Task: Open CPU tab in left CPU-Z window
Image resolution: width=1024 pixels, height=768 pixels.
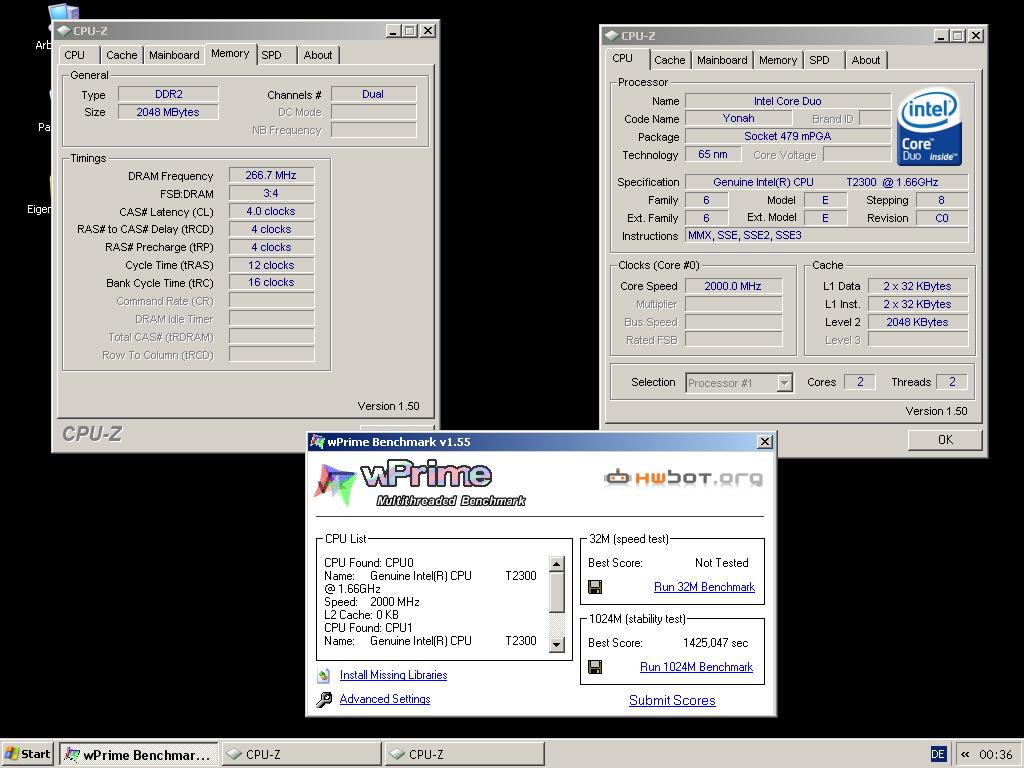Action: 76,55
